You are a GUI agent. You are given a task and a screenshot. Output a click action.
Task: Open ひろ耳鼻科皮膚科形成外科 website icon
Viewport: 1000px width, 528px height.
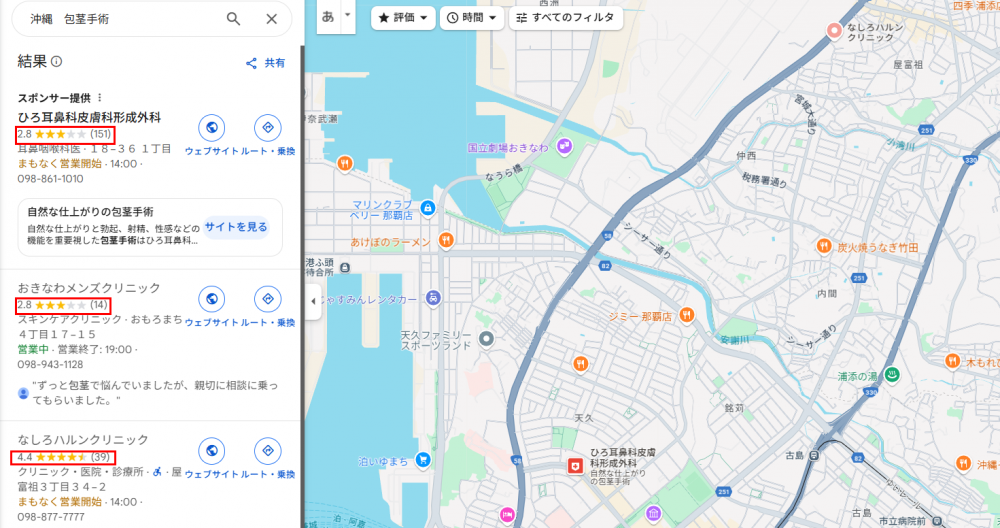[x=211, y=128]
